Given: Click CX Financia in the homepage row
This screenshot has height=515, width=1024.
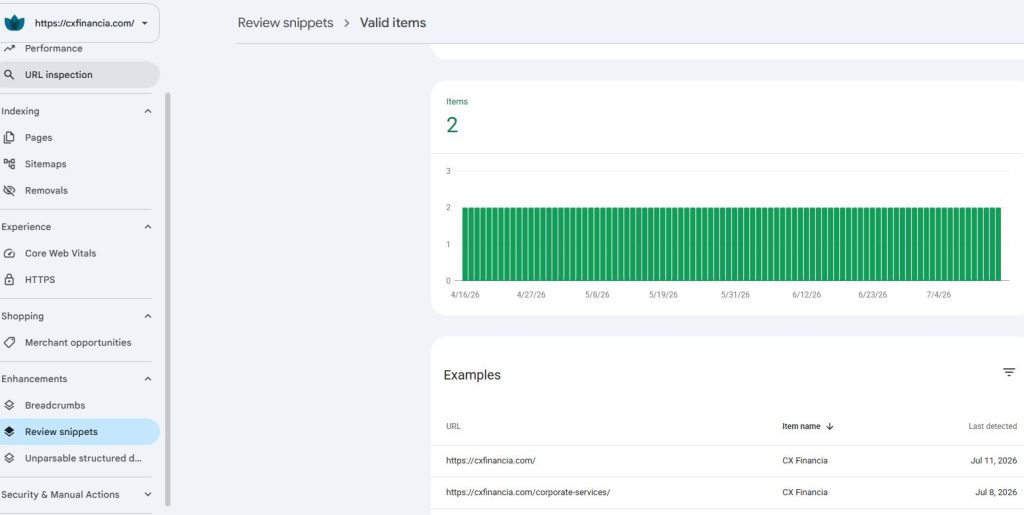Looking at the screenshot, I should [x=805, y=461].
